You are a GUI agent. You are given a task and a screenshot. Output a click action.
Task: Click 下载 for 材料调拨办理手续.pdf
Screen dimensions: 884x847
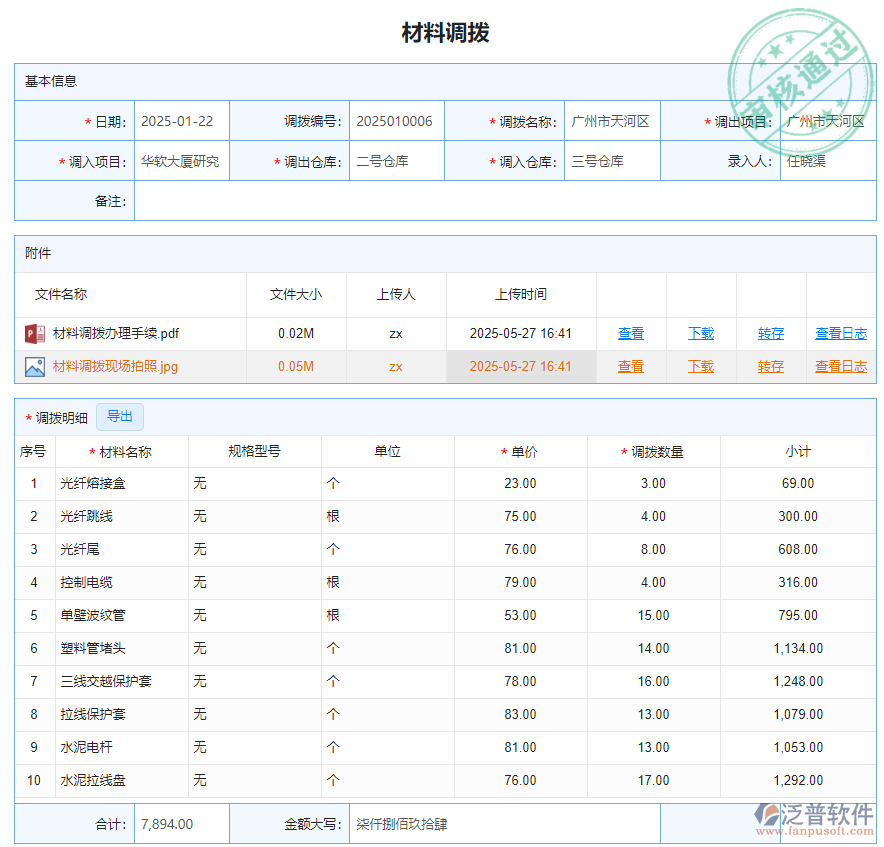[x=701, y=333]
